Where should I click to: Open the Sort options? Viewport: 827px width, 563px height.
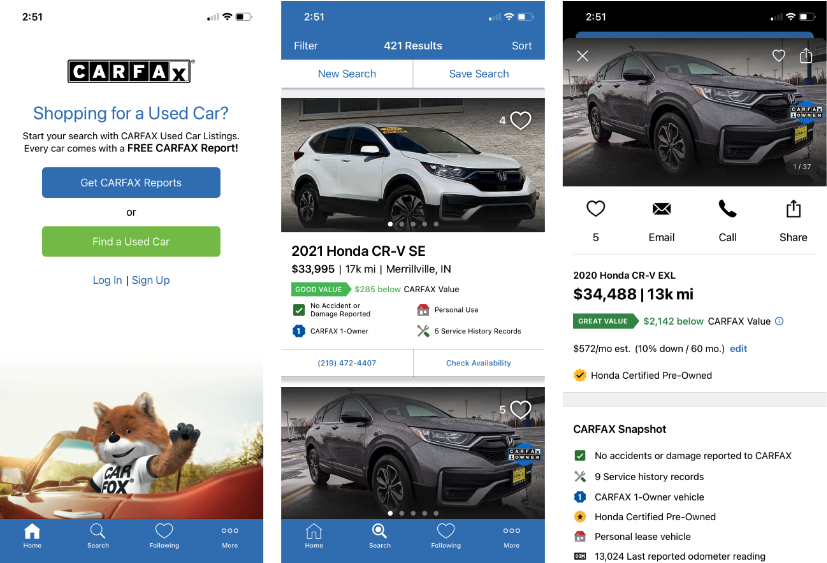(522, 46)
